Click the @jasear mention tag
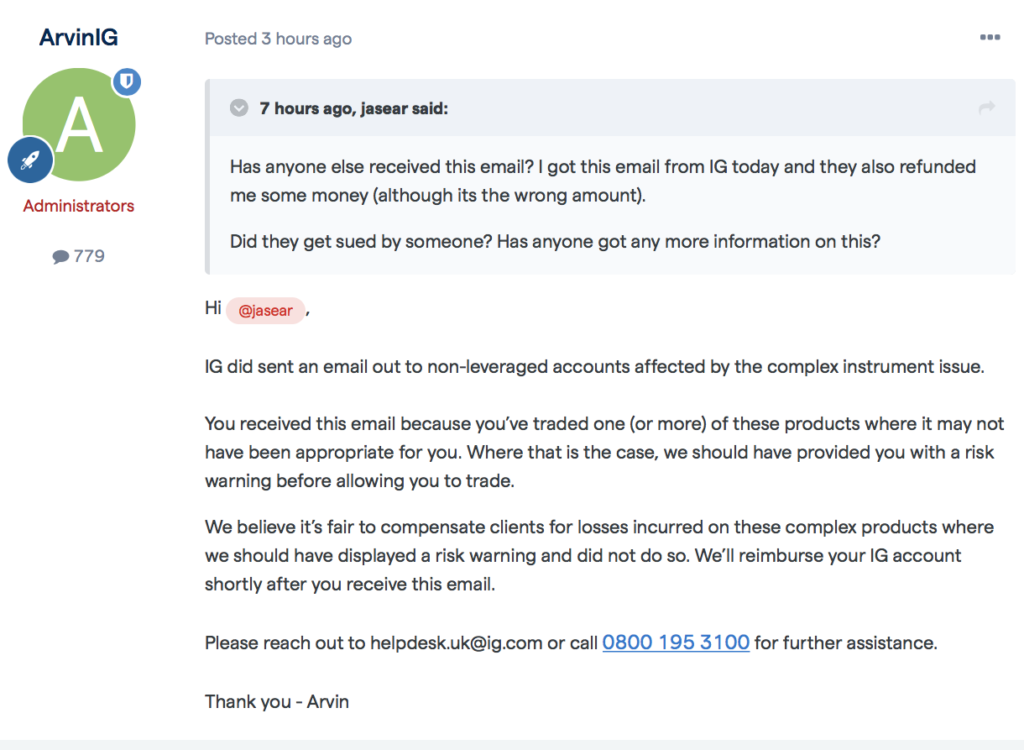The height and width of the screenshot is (750, 1024). click(x=265, y=310)
